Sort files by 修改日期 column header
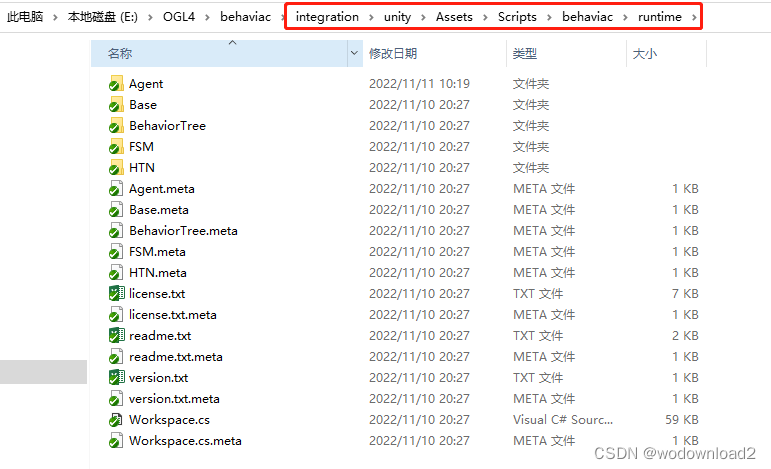Viewport: 771px width, 469px height. (434, 53)
